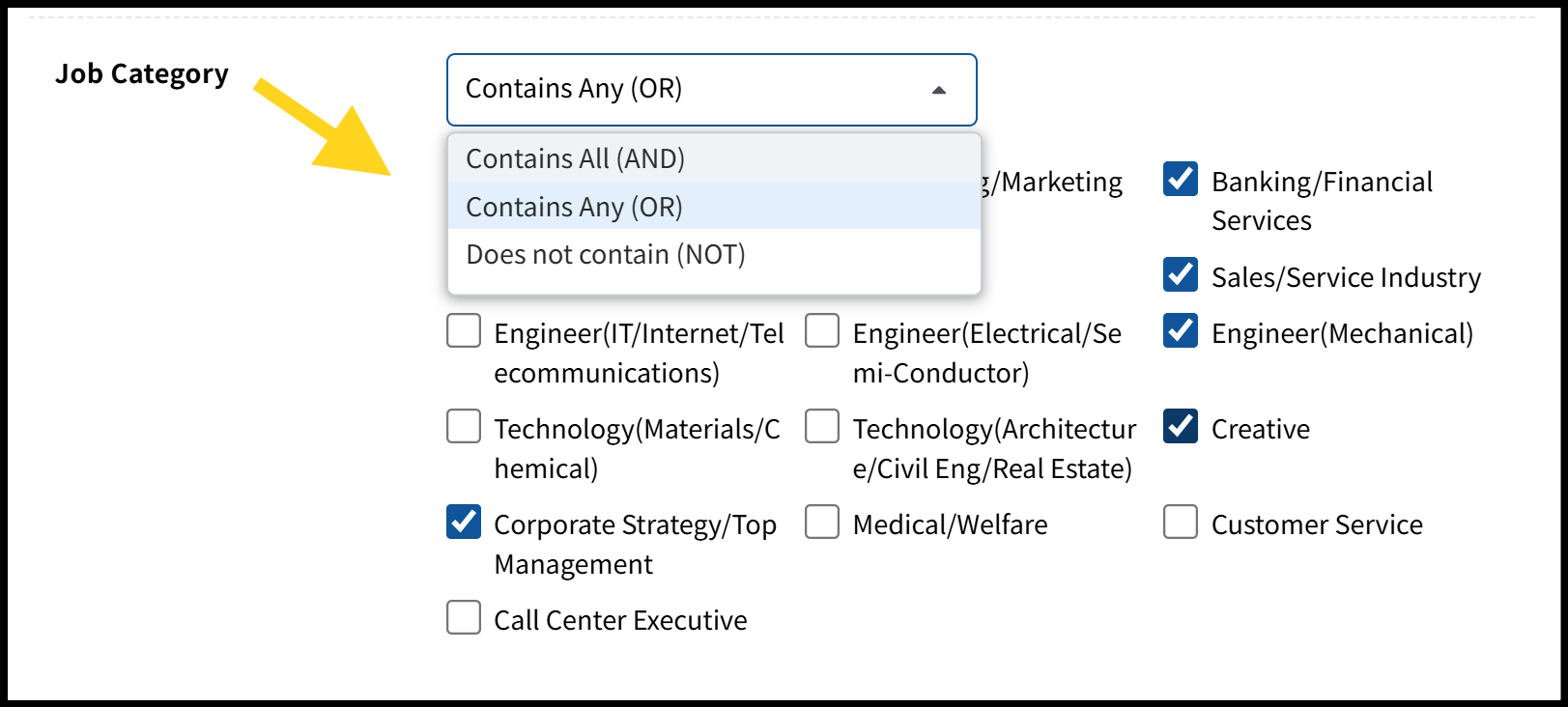Screen dimensions: 1568x707
Task: Pick 'Does not contain (NOT)' option
Action: [605, 254]
